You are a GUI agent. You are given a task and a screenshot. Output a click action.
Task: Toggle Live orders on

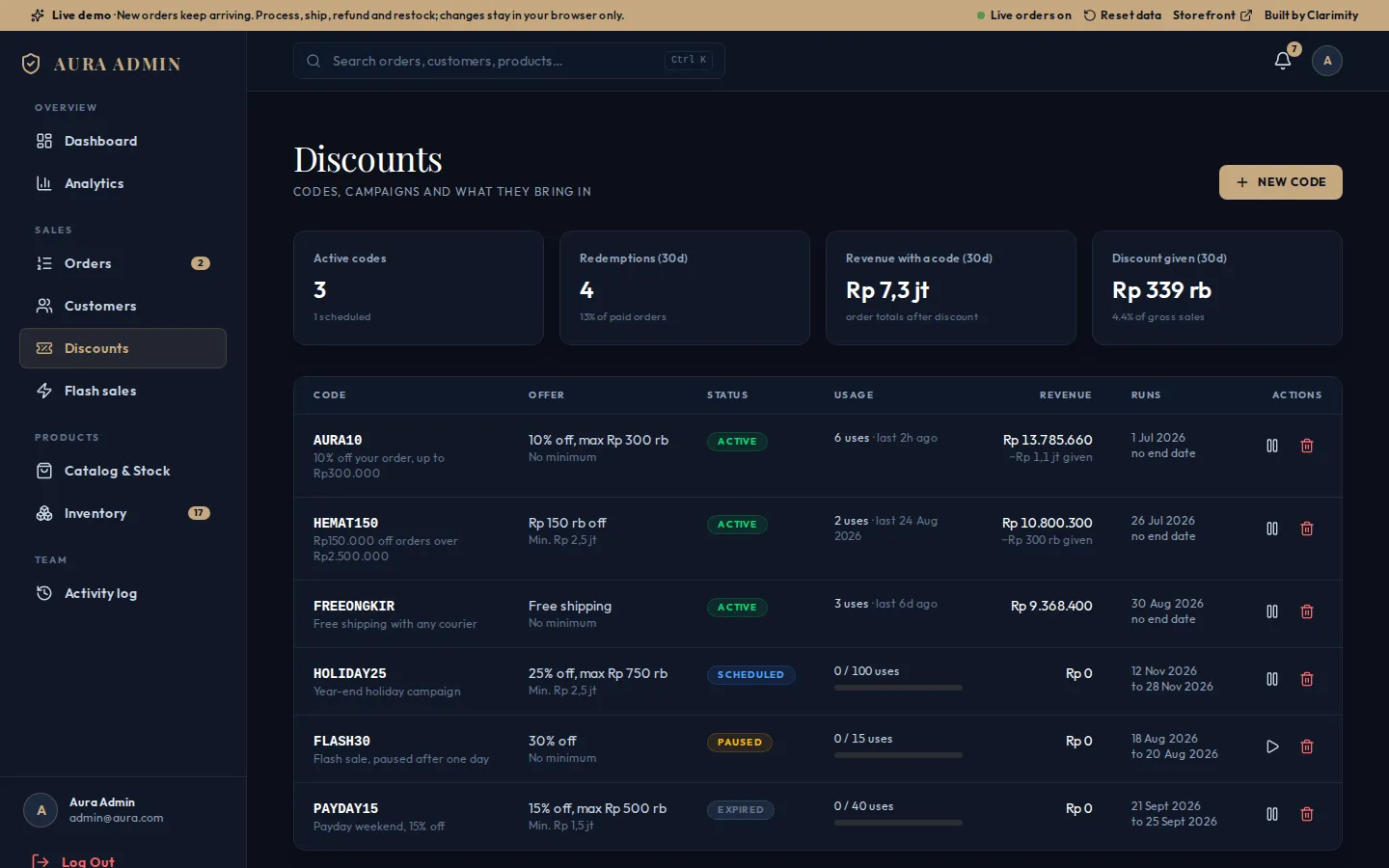1024,15
